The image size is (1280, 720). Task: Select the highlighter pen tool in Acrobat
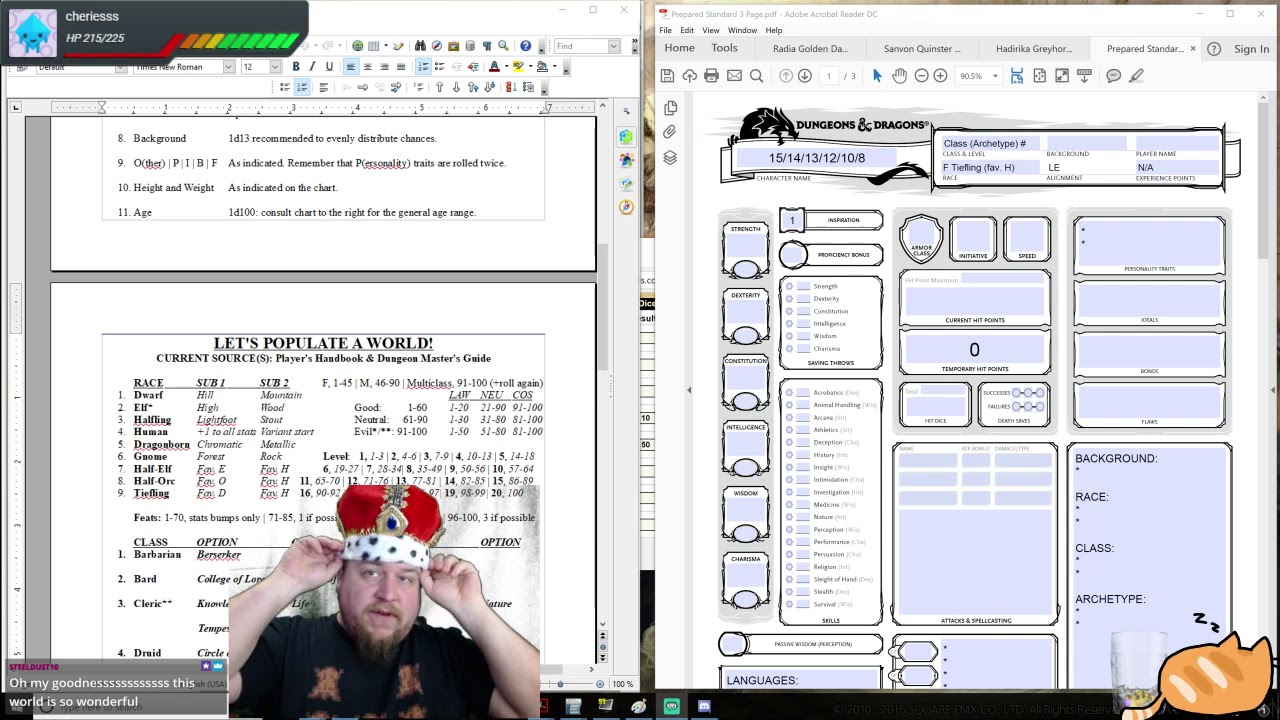pos(1136,76)
